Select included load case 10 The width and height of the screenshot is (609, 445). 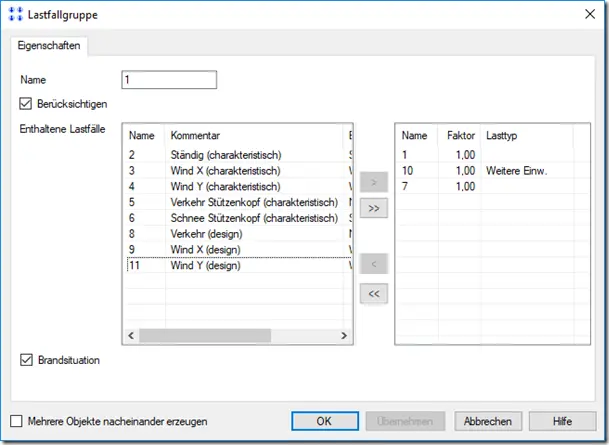pos(492,171)
